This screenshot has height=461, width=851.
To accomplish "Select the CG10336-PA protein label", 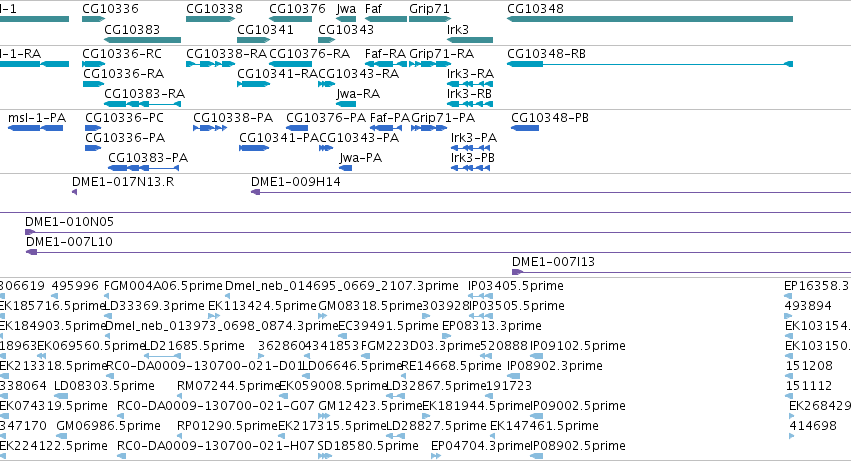I will 125,138.
